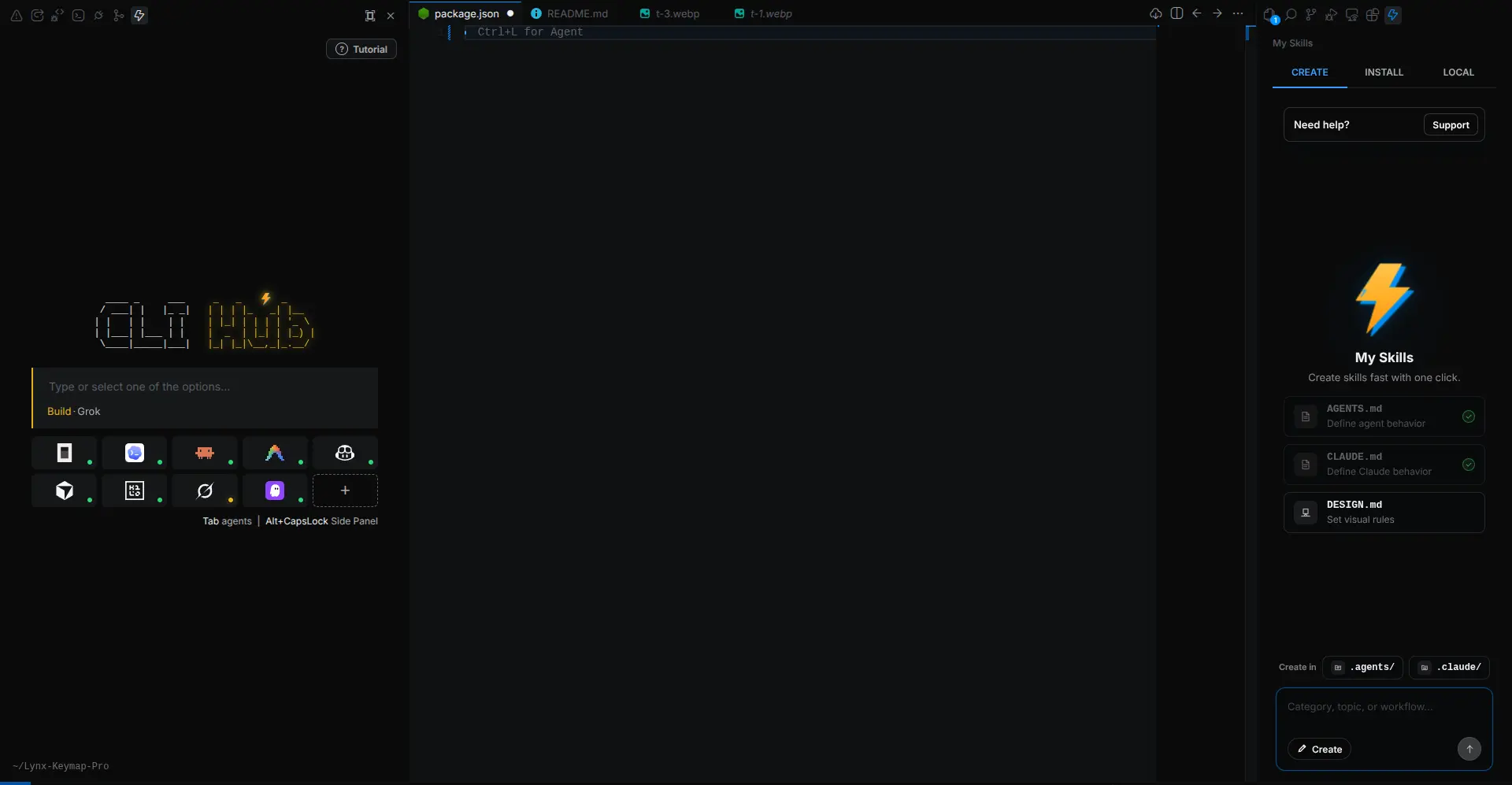Submit with the round up-arrow button
Viewport: 1512px width, 785px height.
click(1469, 749)
